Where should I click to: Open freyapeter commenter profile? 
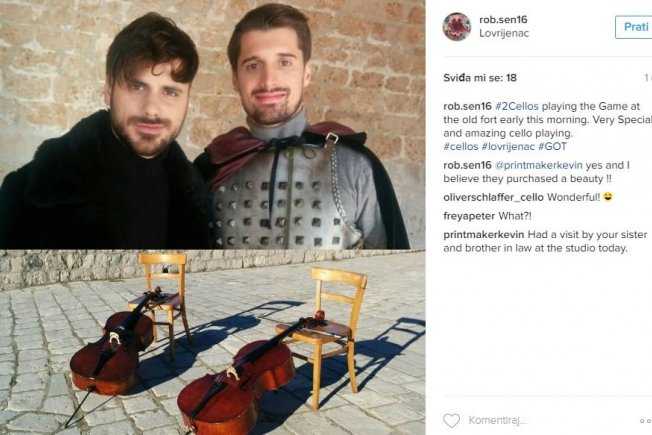(469, 216)
